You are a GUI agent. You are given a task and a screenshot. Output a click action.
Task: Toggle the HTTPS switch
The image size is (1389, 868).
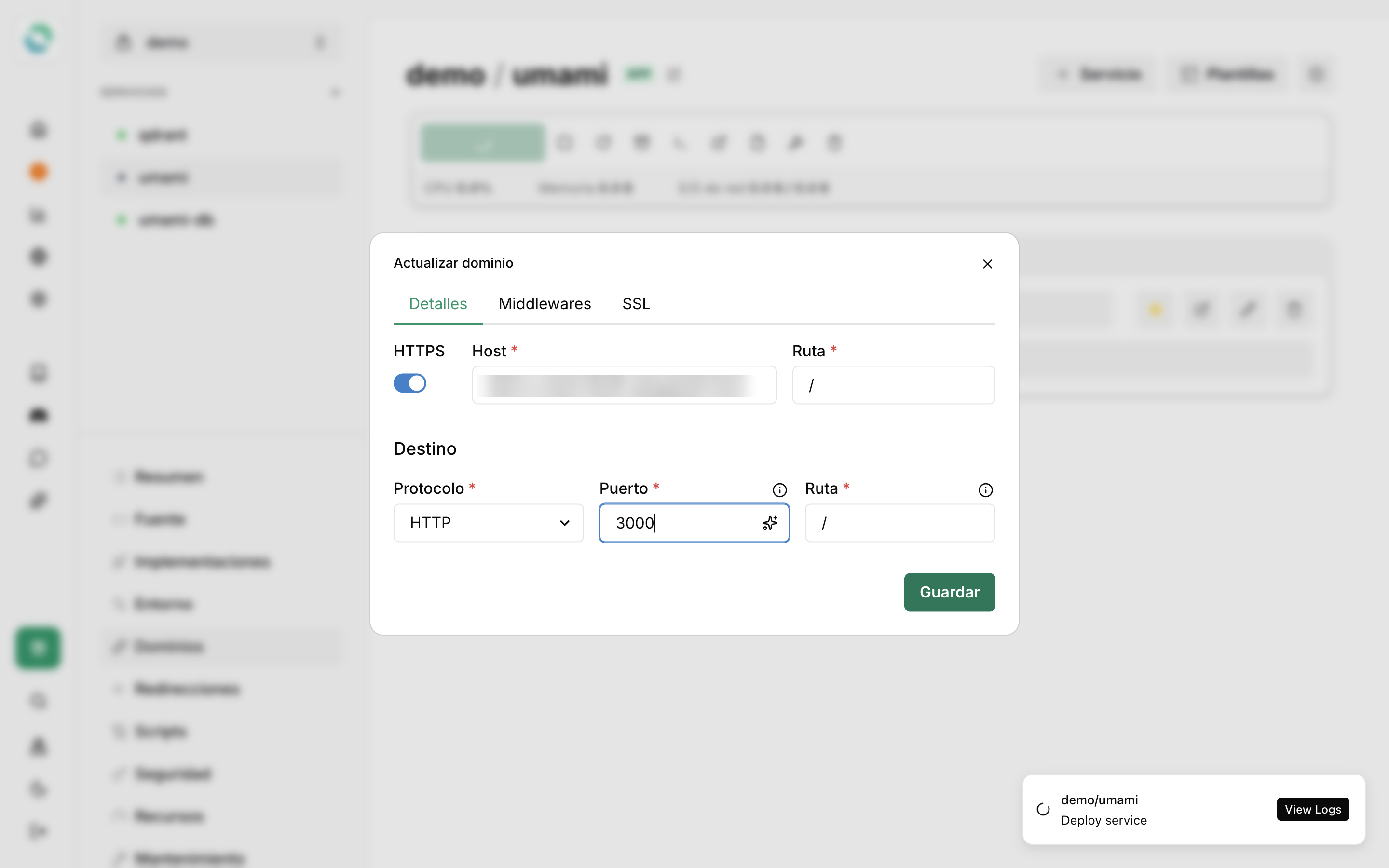coord(410,383)
